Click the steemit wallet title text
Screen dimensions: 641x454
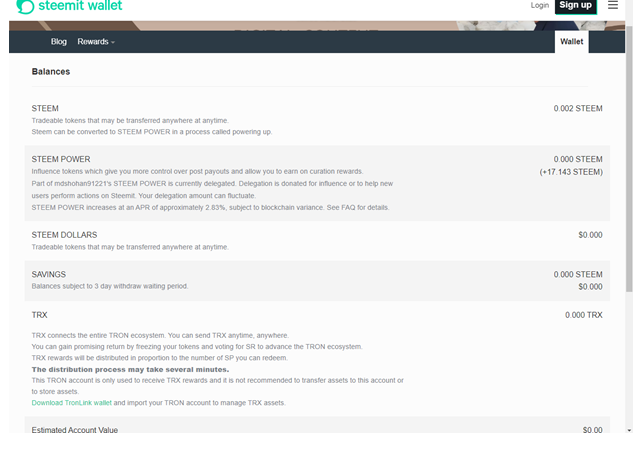click(80, 6)
